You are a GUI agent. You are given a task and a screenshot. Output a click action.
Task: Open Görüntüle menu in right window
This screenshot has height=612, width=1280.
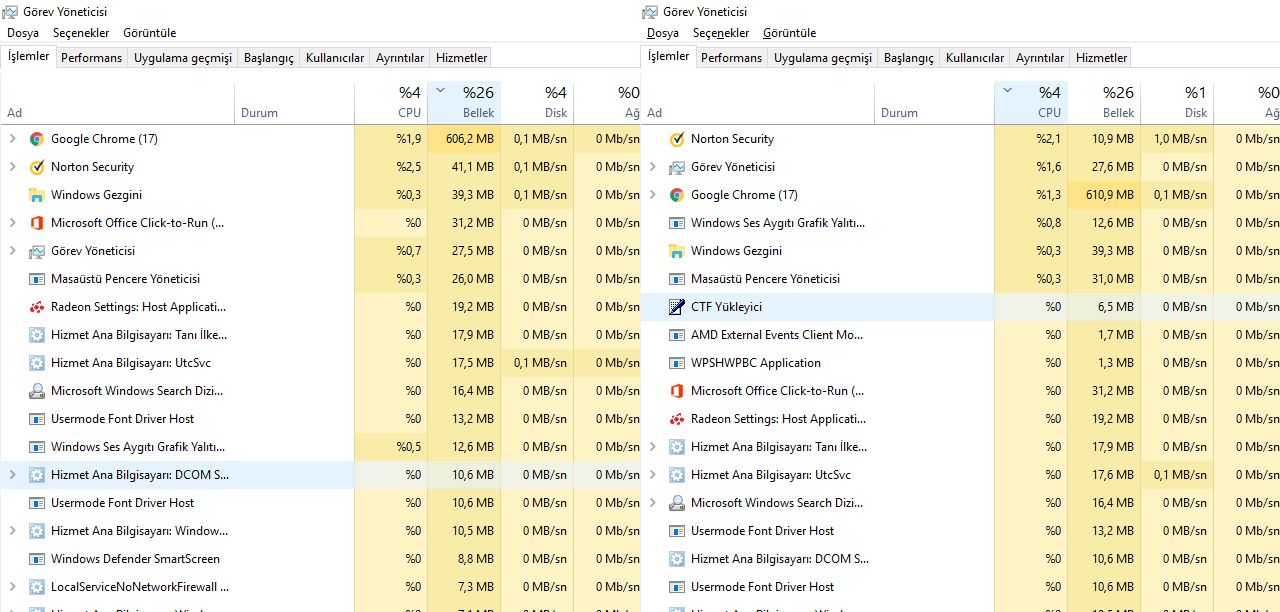(x=789, y=33)
